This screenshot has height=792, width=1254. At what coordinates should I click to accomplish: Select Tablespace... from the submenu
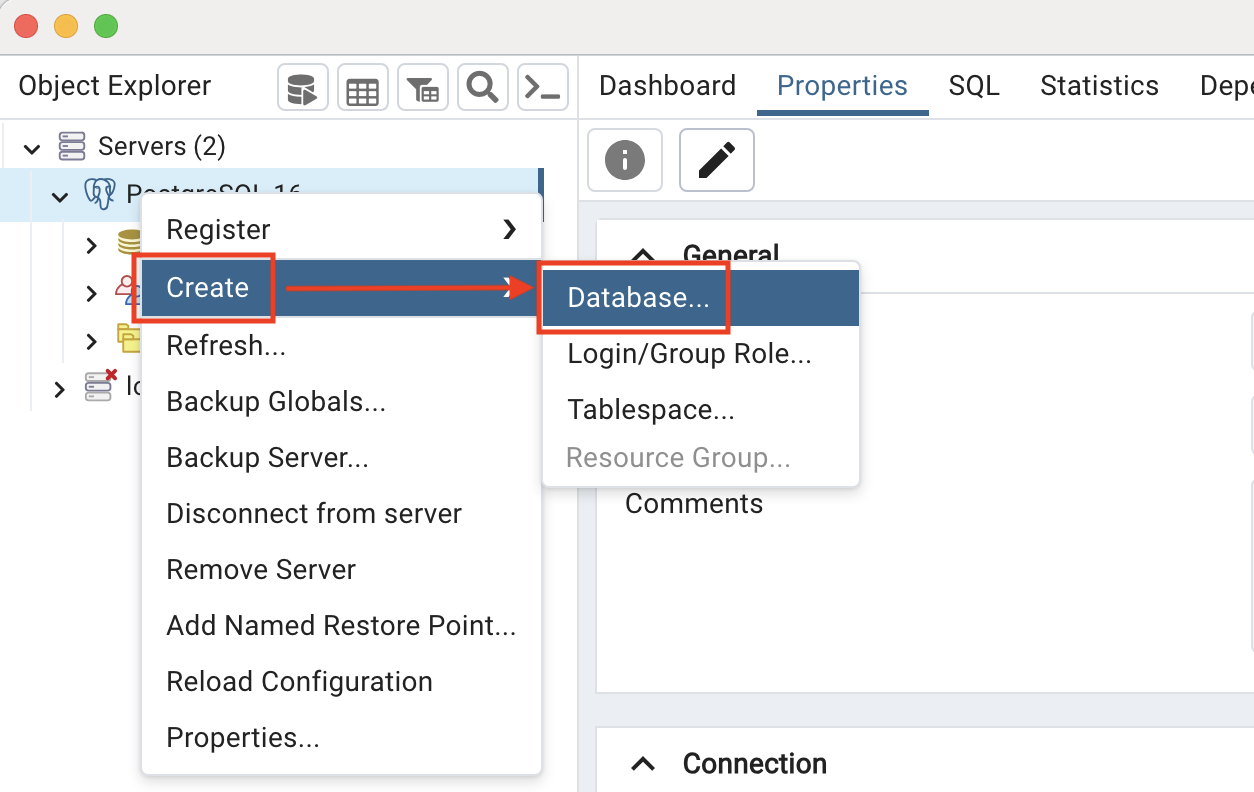pyautogui.click(x=651, y=410)
